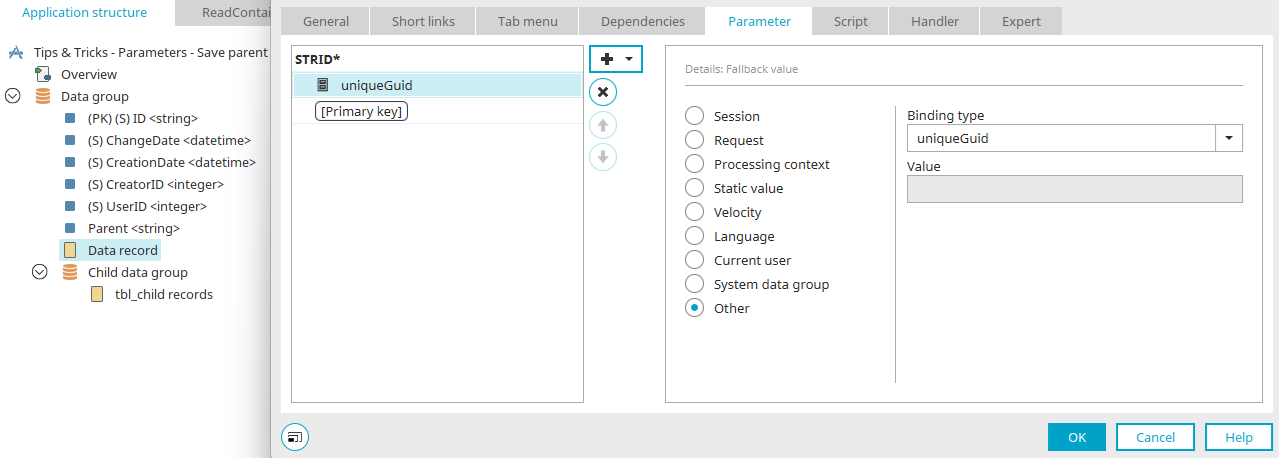Choose the Static value radio option
1279x458 pixels.
pos(694,188)
